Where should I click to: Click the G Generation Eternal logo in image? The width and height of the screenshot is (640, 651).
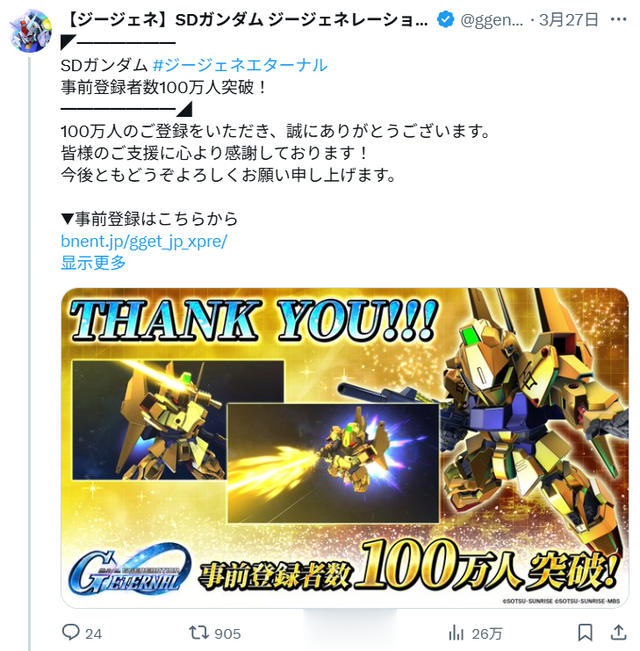129,570
